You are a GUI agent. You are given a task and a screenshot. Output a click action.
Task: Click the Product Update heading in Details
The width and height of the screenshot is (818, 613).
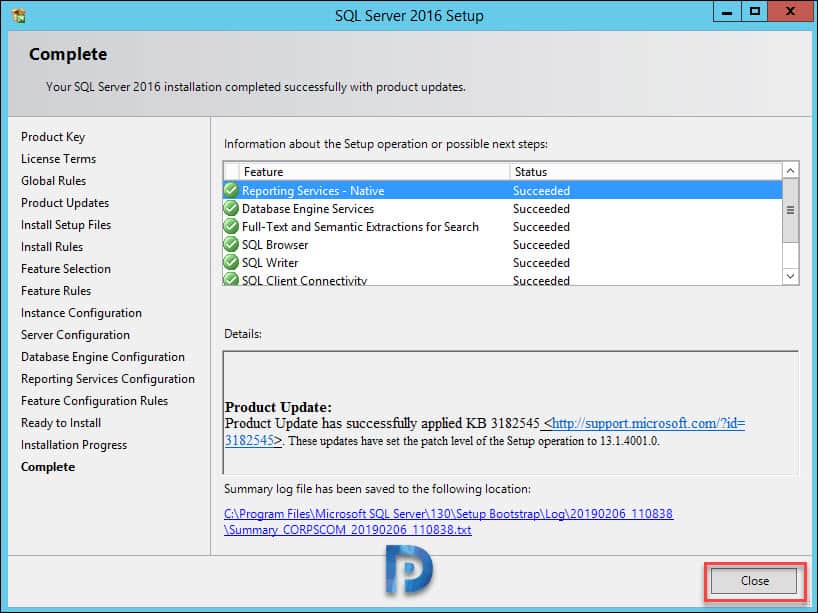(x=278, y=407)
